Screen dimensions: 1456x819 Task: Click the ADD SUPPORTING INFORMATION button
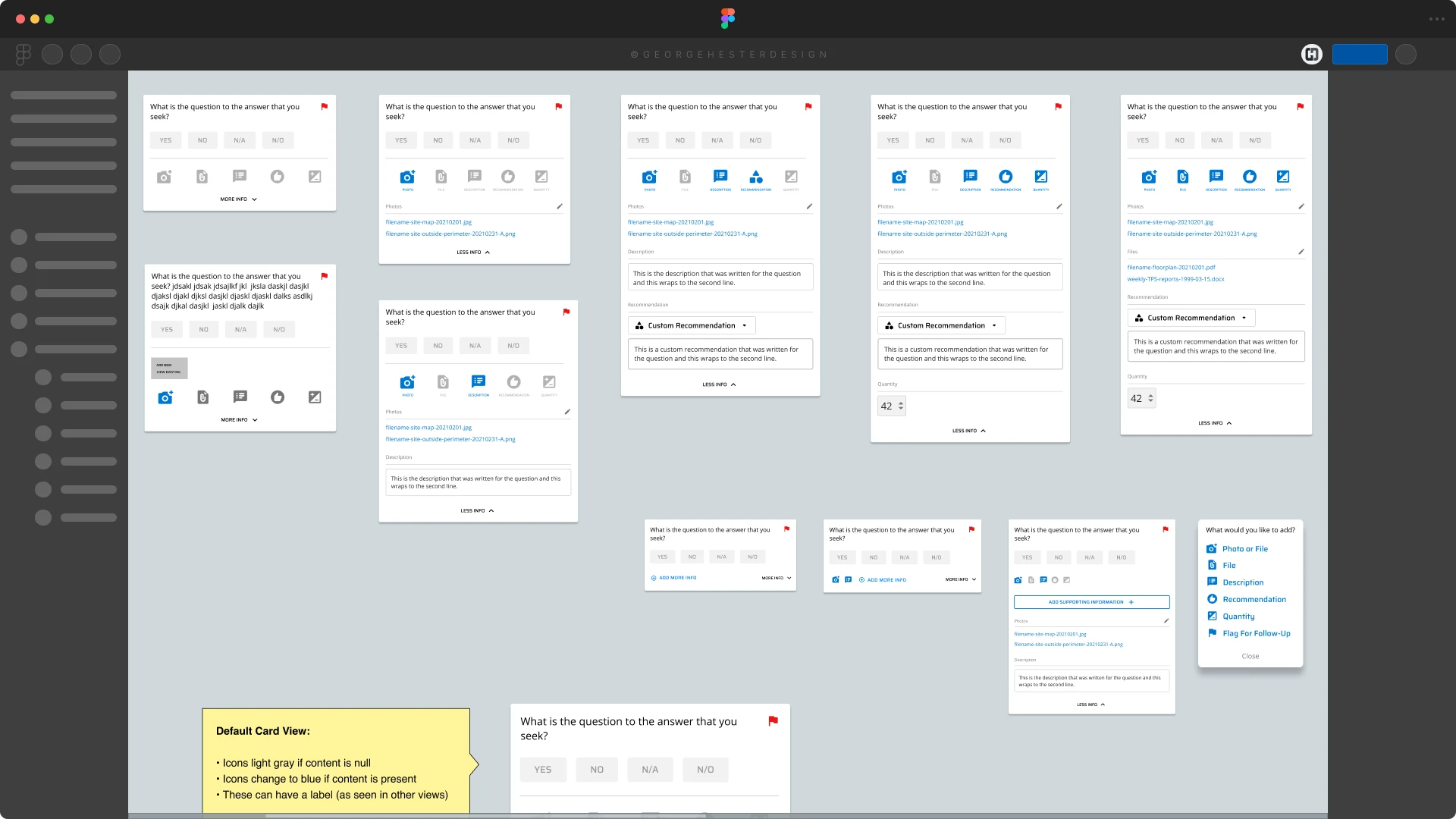[1092, 602]
